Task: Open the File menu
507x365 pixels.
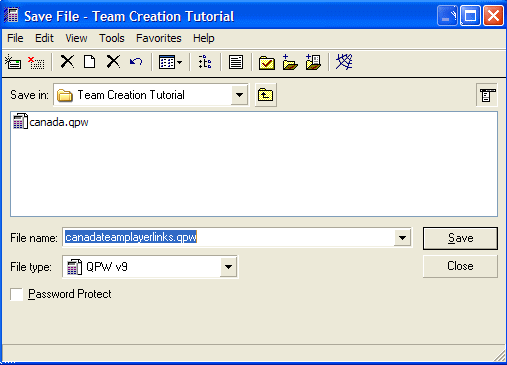Action: click(x=15, y=38)
